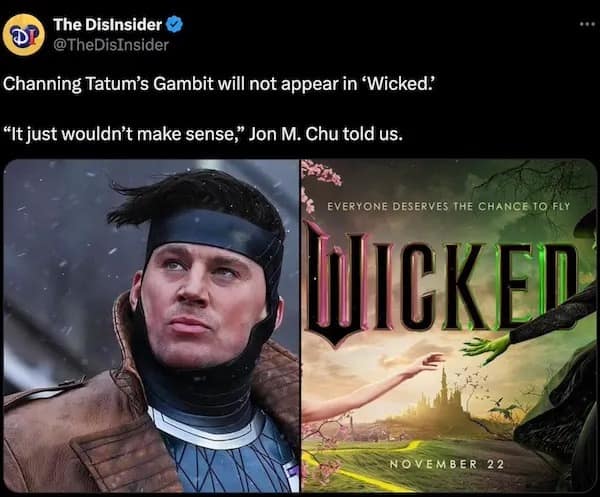The width and height of the screenshot is (600, 497).
Task: Click the EVERYONE DESERVES THE CHANCE TO FLY tagline
Action: [448, 206]
